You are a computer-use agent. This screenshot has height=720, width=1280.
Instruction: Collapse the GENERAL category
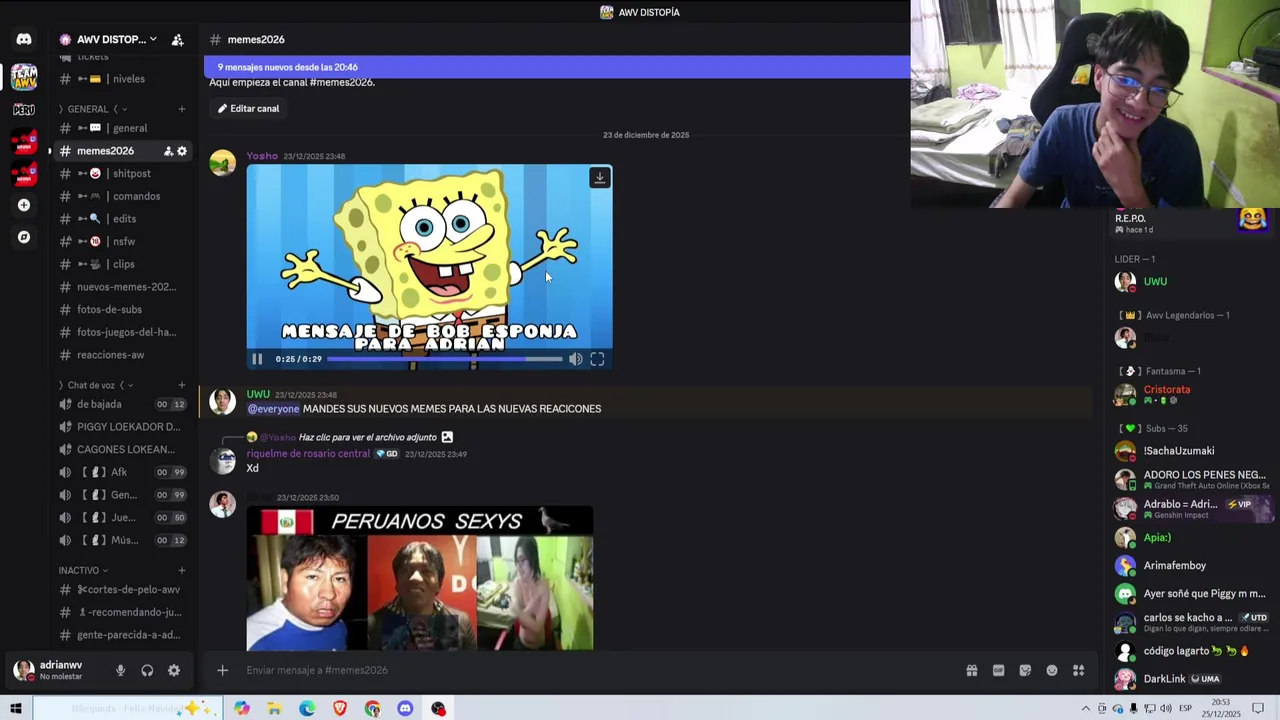pos(92,109)
